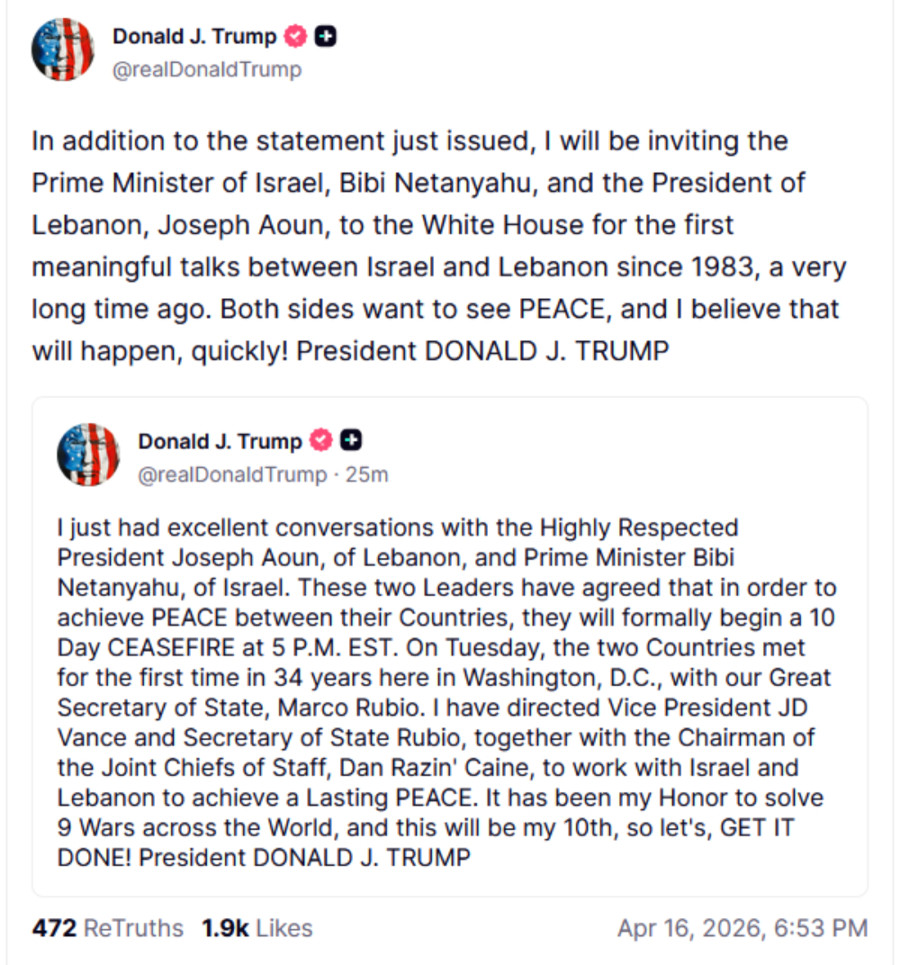Click the verified checkmark in the quoted post header
The height and width of the screenshot is (965, 900).
tap(320, 440)
